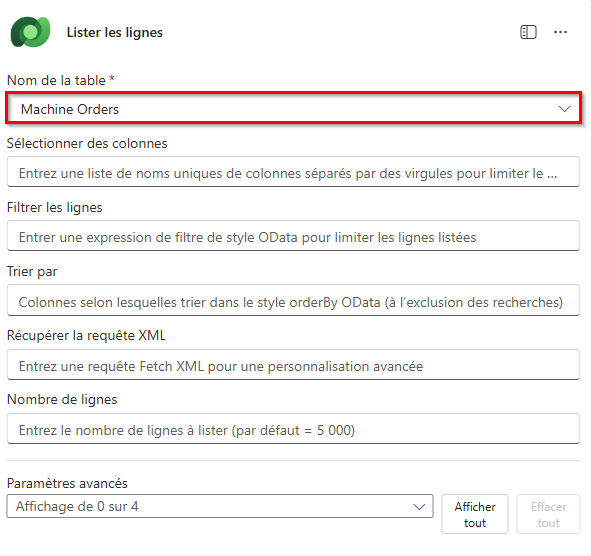591x556 pixels.
Task: Click the Paramètres avancés dropdown chevron arrow
Action: 419,507
